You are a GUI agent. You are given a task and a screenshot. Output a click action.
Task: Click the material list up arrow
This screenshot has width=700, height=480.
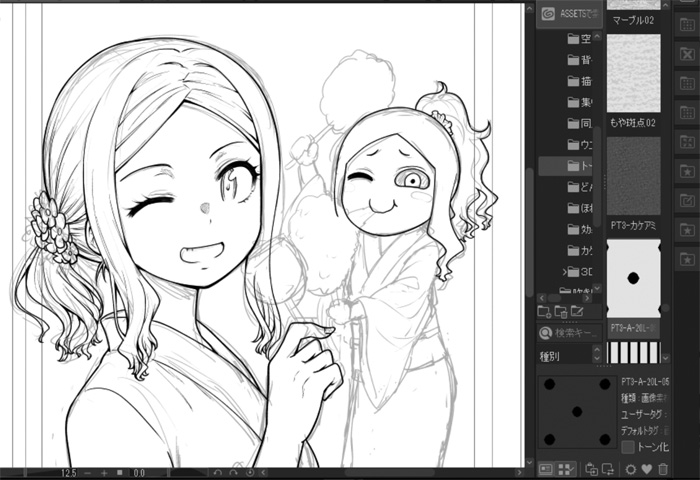[666, 5]
